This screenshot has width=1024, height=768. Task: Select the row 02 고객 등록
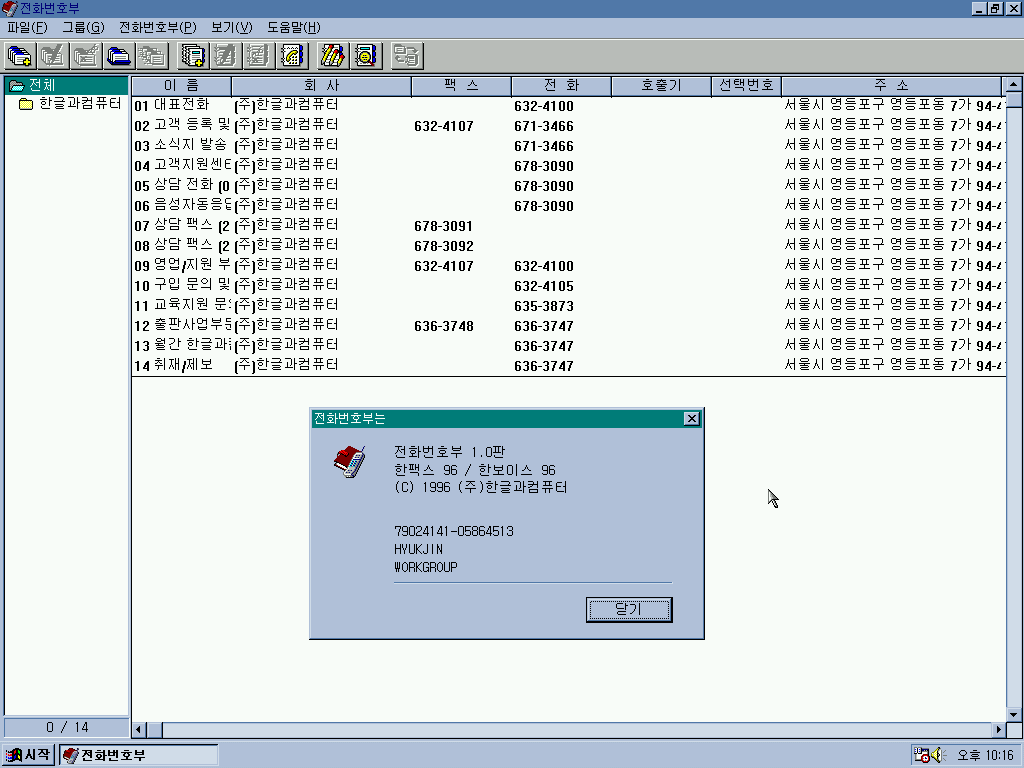(x=568, y=125)
